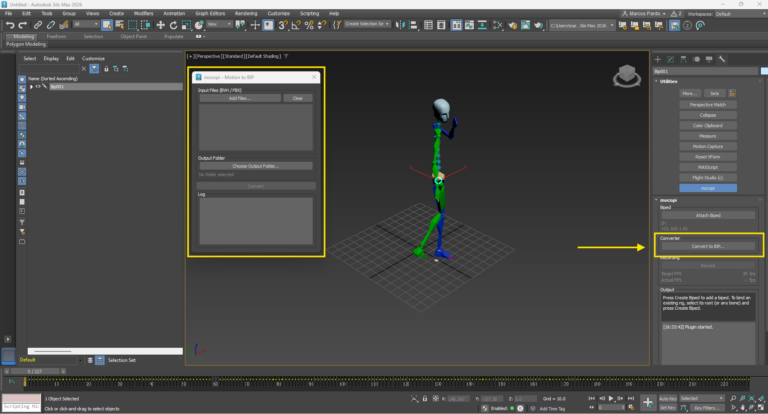Open the Render Setup teapot icon
Viewport: 768px width, 414px height.
(x=512, y=25)
